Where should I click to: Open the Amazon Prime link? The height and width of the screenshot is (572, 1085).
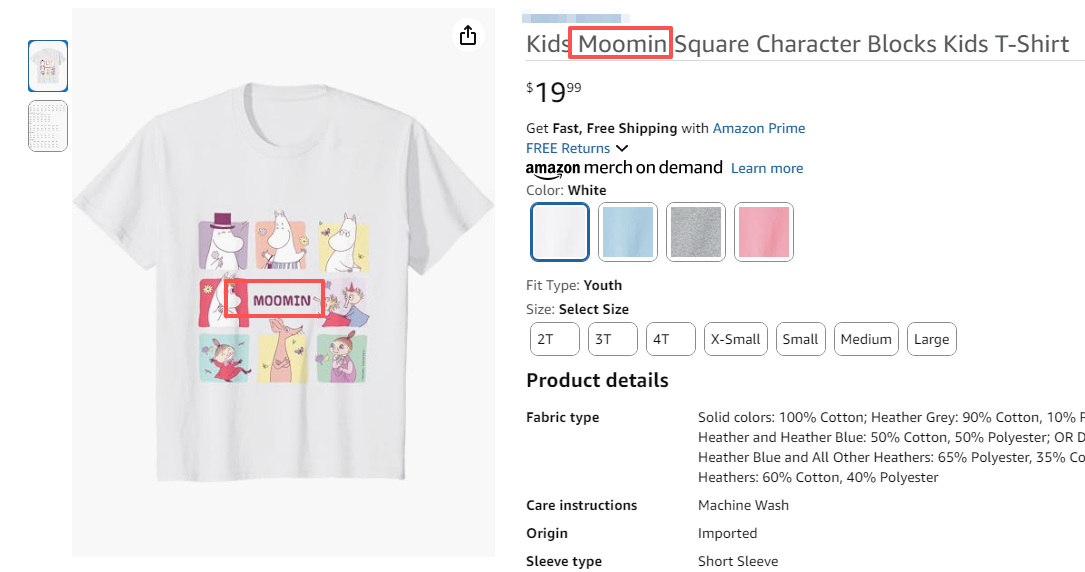click(x=758, y=128)
